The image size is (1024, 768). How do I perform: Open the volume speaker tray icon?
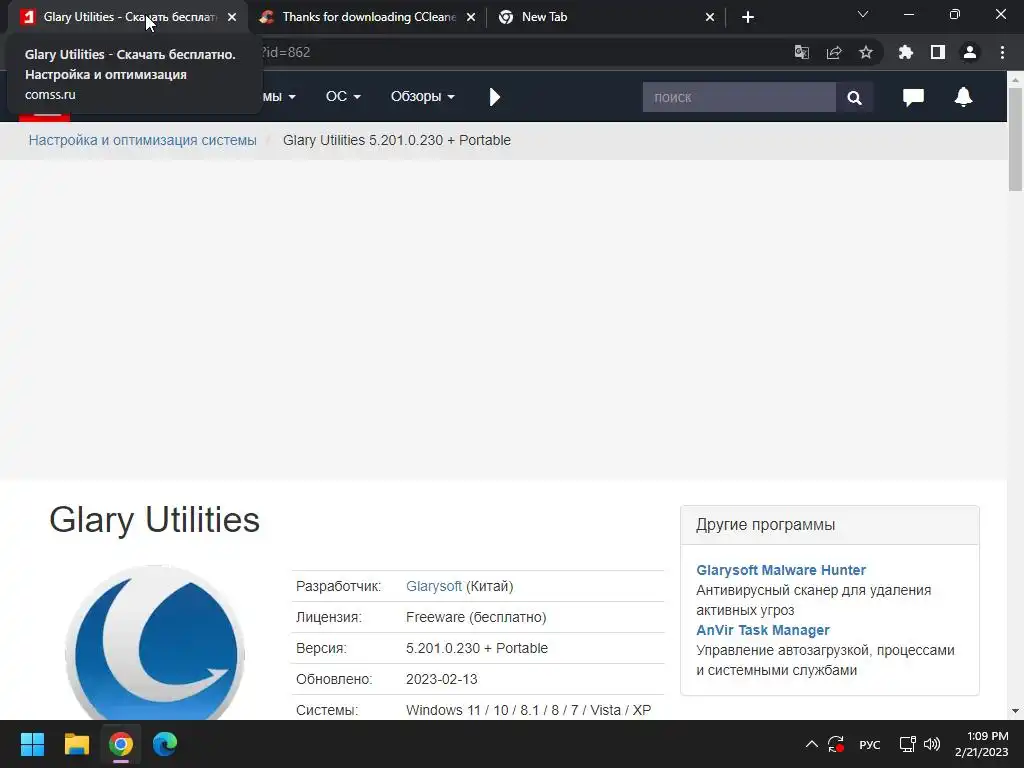pyautogui.click(x=932, y=744)
